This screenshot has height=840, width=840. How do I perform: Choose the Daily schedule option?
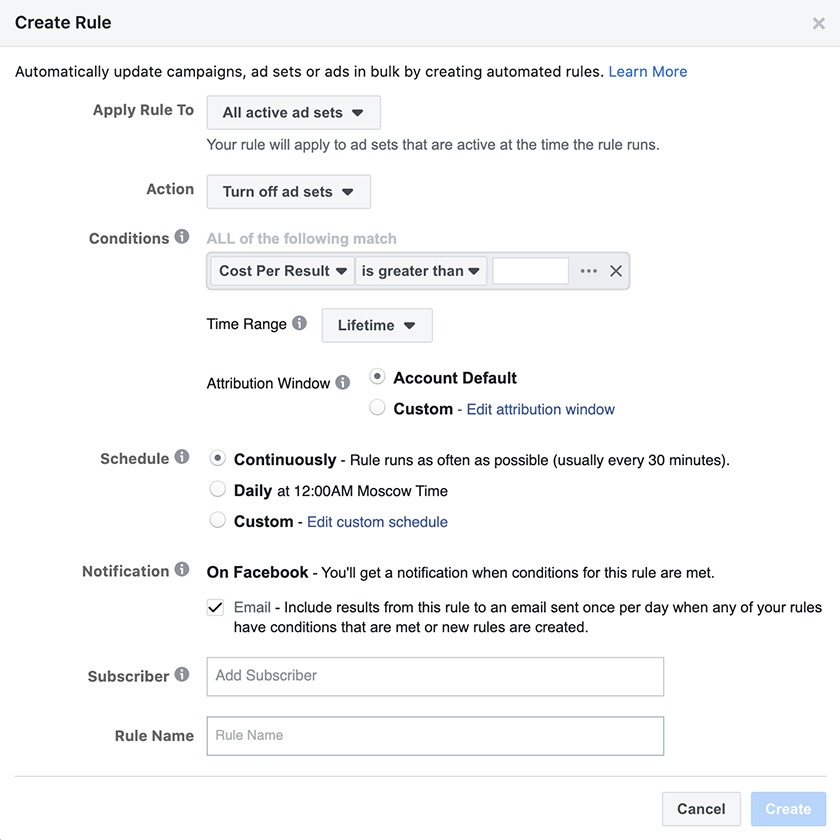click(217, 490)
